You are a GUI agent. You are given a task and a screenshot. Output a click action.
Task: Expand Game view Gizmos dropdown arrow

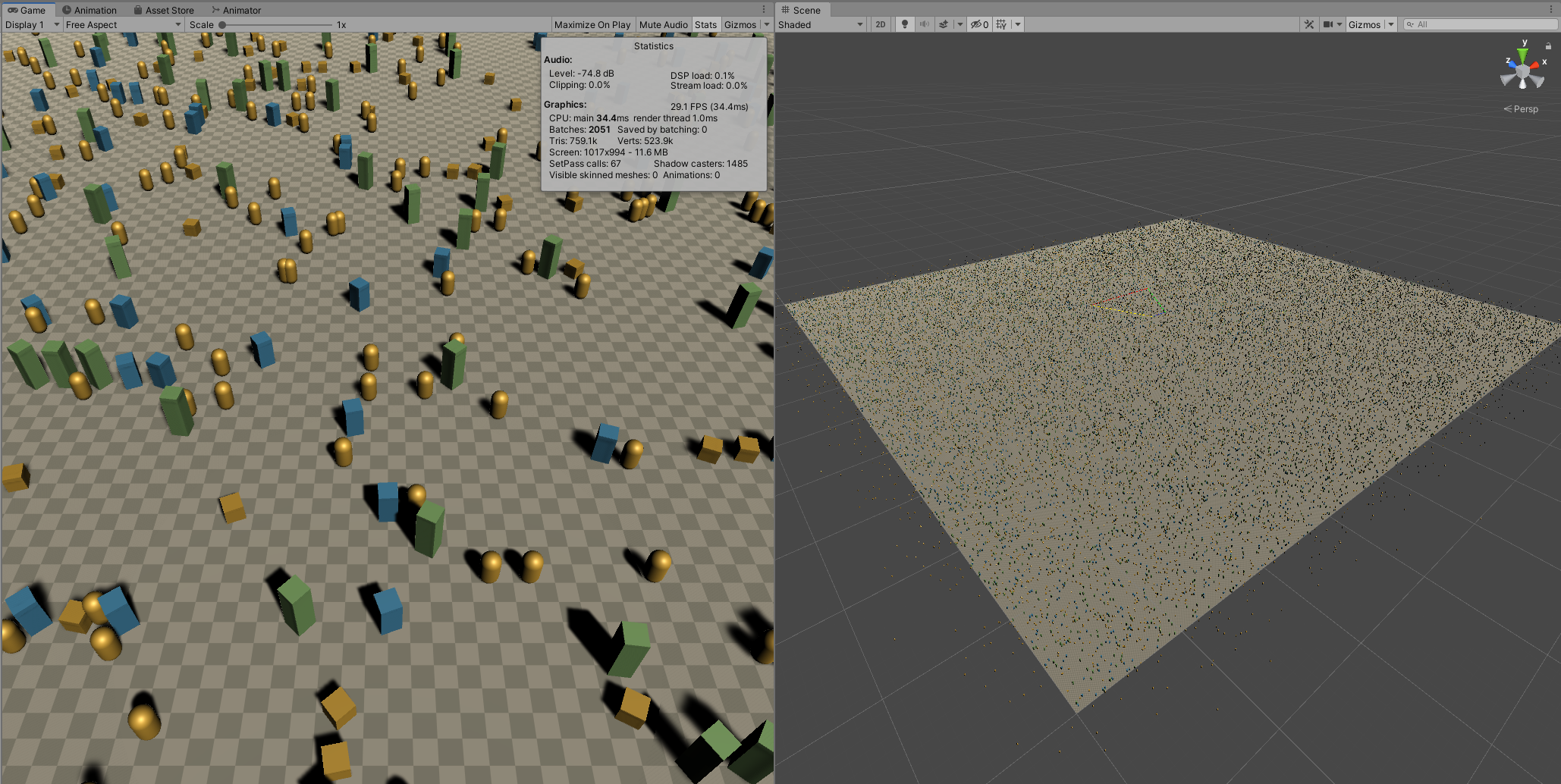(766, 24)
